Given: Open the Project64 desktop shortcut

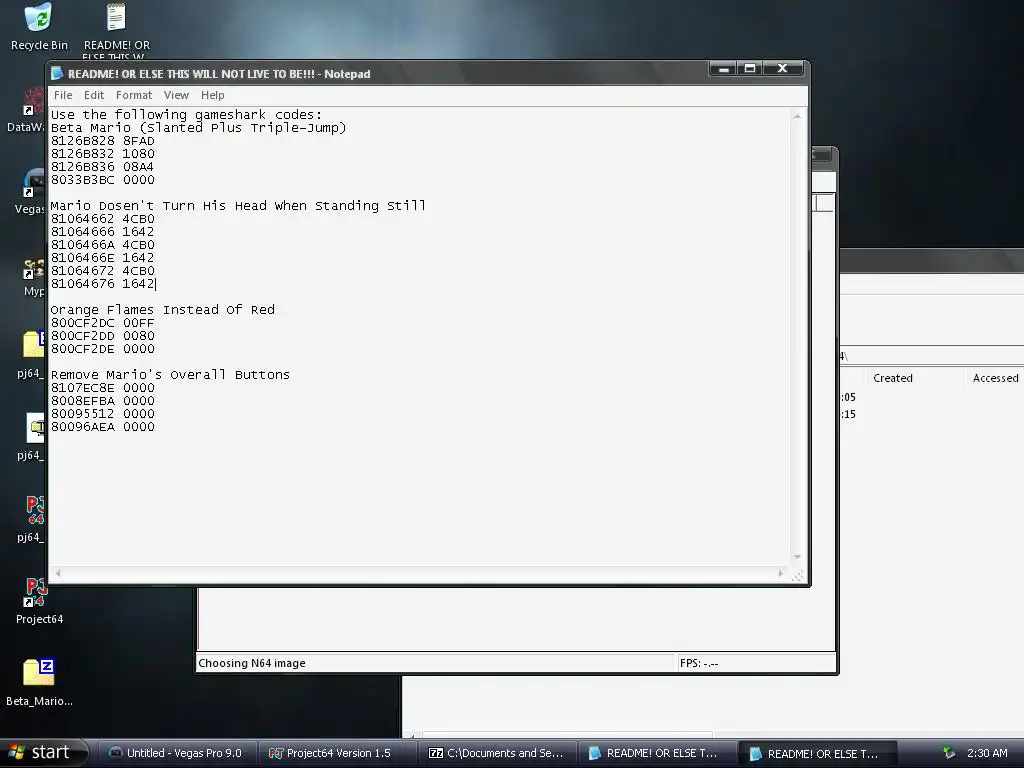Looking at the screenshot, I should [39, 601].
